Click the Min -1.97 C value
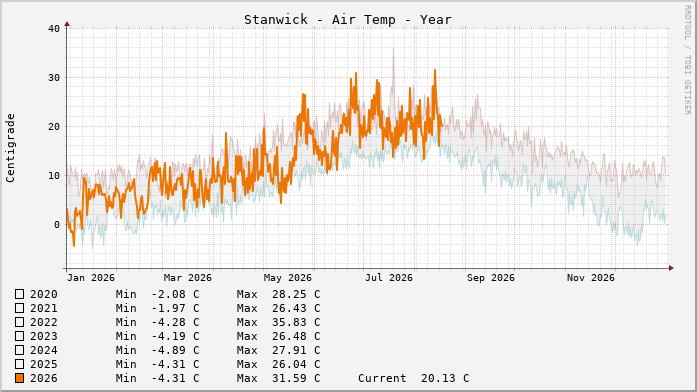This screenshot has height=392, width=697. [157, 308]
